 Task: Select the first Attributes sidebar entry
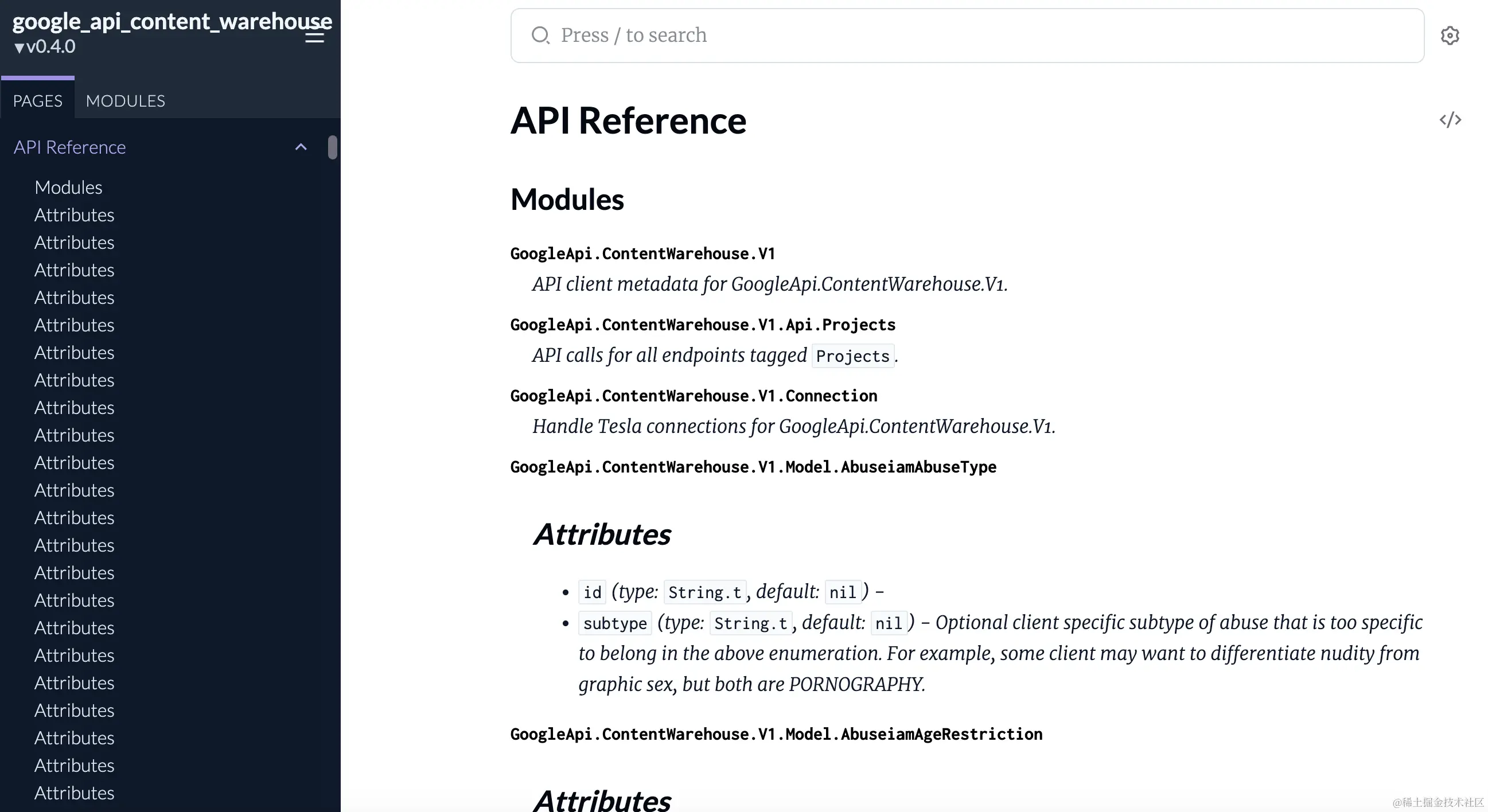pyautogui.click(x=74, y=215)
